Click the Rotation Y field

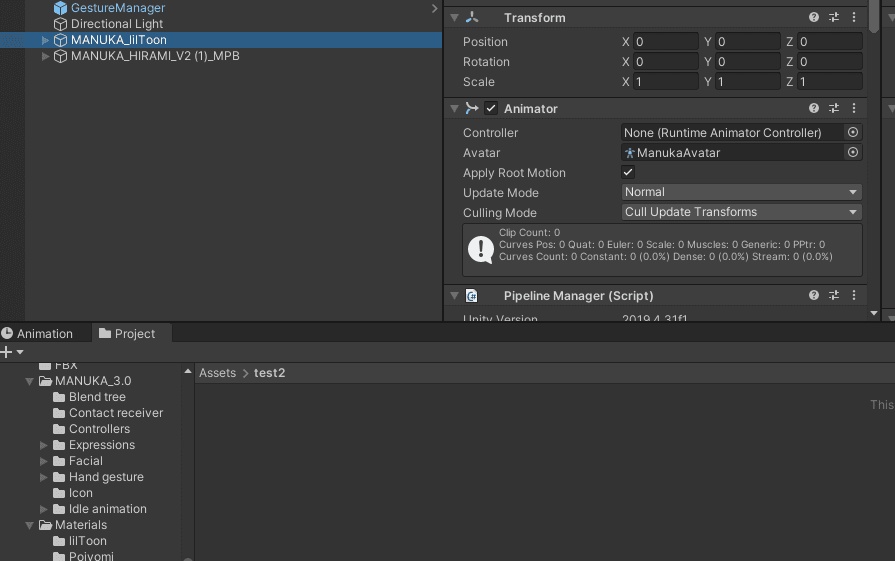(x=748, y=61)
